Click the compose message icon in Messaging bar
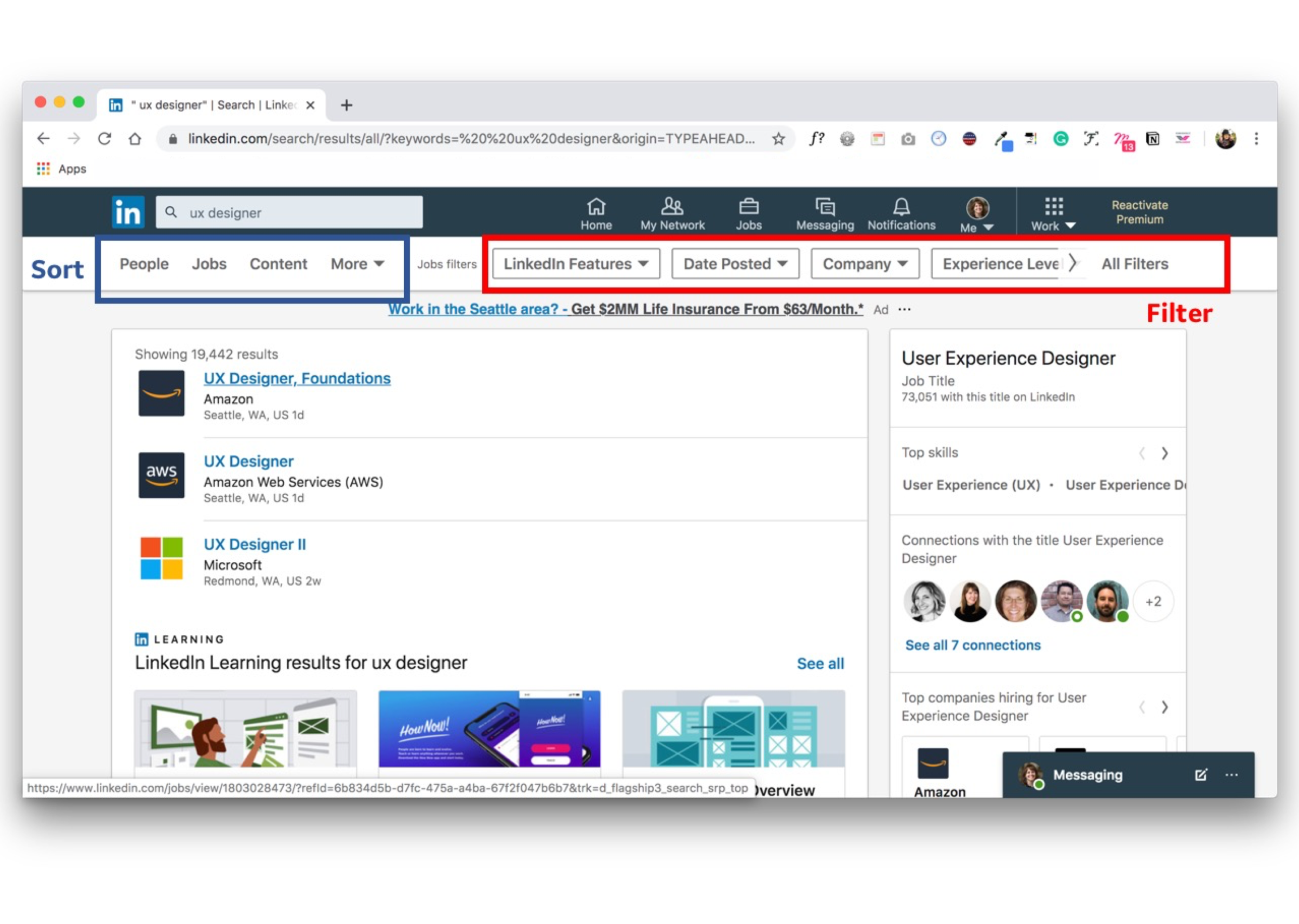The image size is (1299, 924). click(x=1201, y=774)
